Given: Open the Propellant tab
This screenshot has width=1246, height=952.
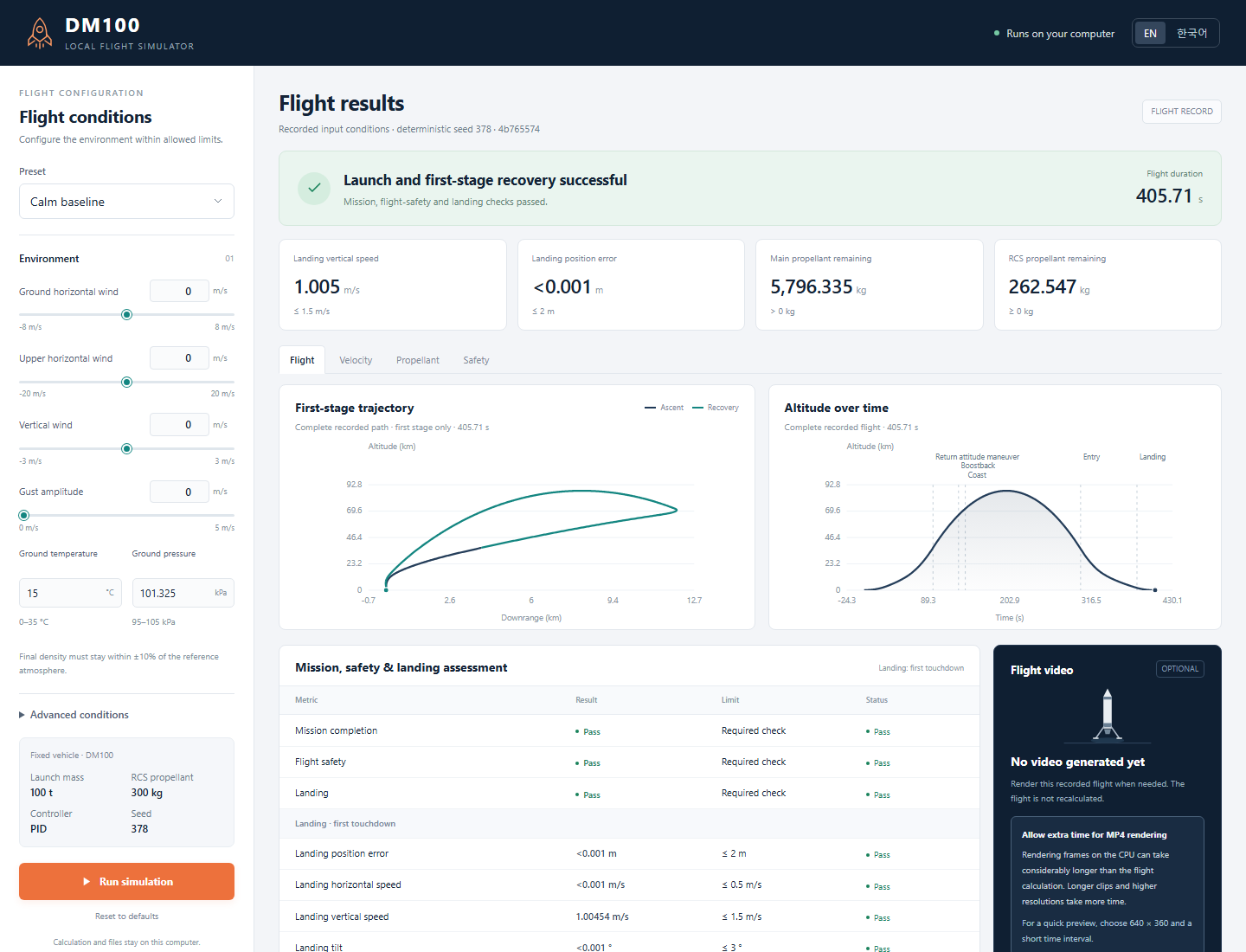Looking at the screenshot, I should 418,360.
